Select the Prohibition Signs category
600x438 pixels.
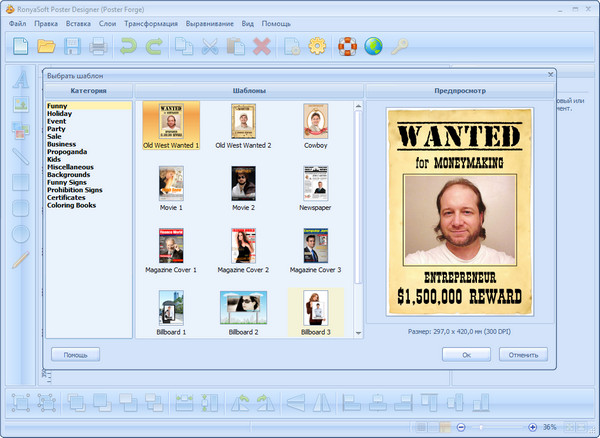pyautogui.click(x=73, y=190)
